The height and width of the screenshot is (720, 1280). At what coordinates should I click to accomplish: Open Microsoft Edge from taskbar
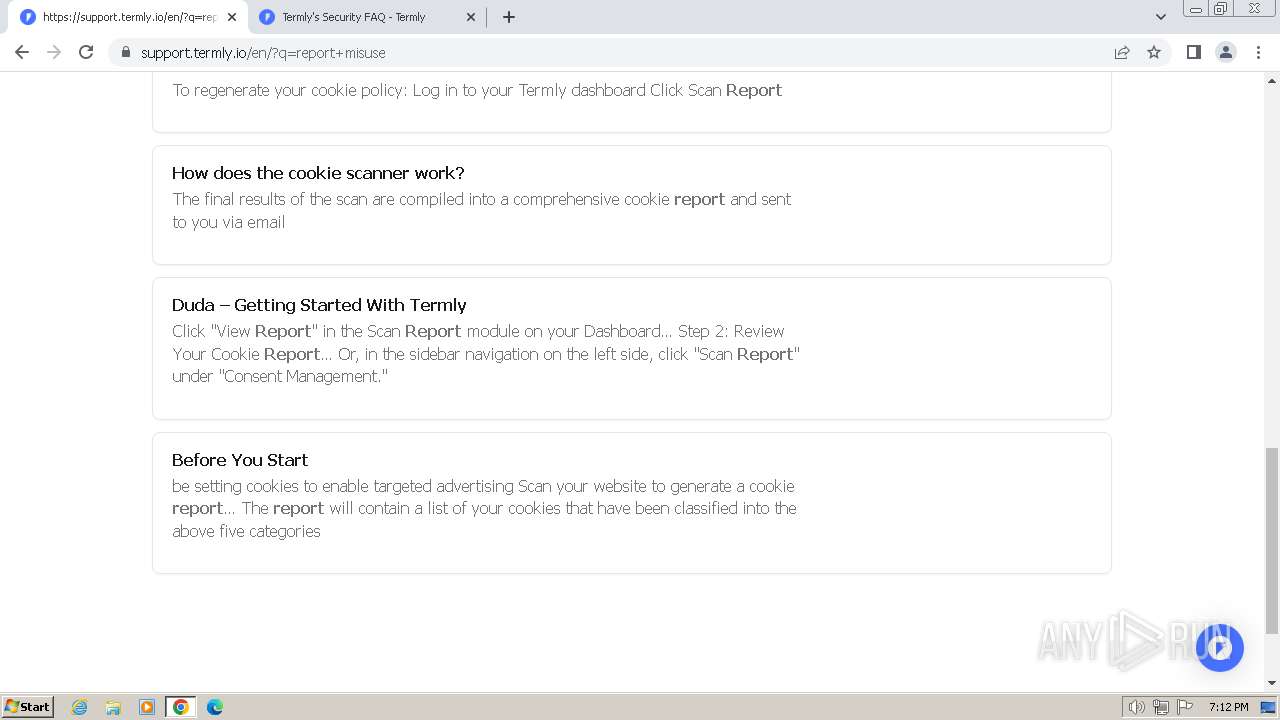click(215, 707)
